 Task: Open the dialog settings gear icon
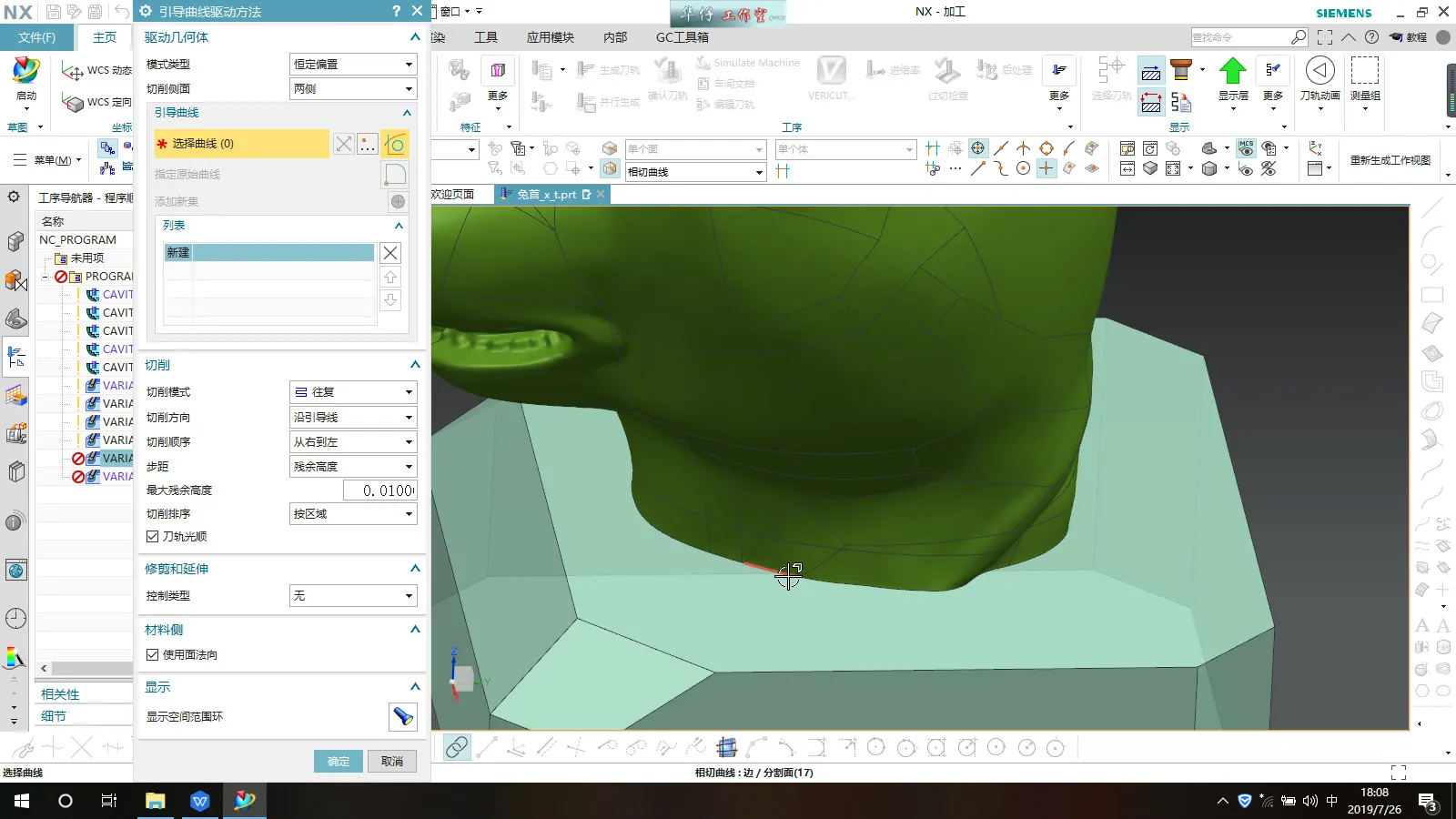point(146,11)
